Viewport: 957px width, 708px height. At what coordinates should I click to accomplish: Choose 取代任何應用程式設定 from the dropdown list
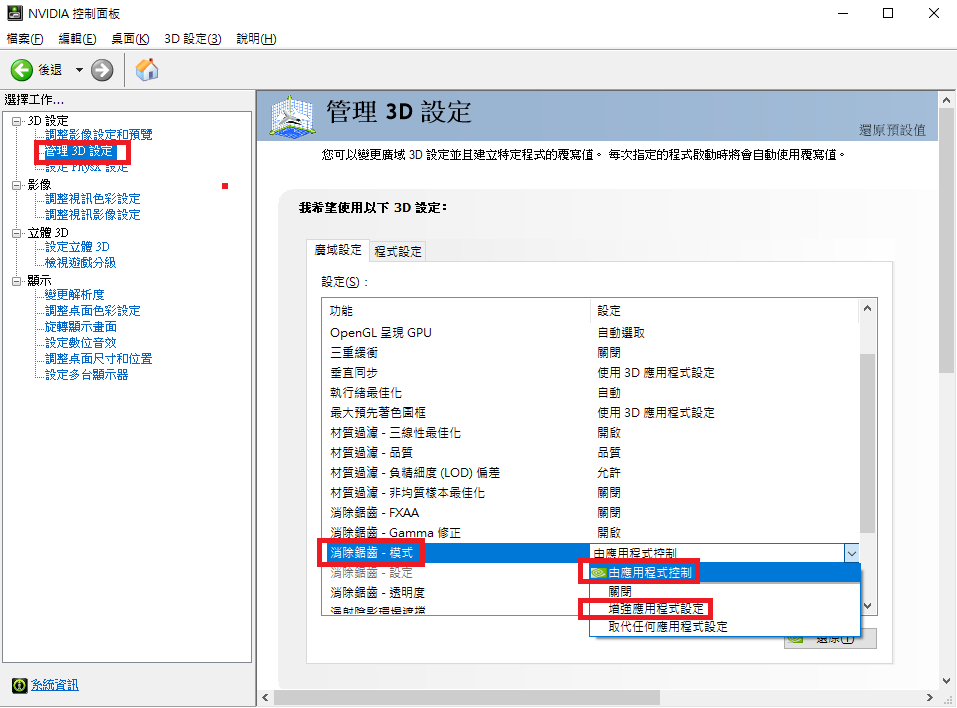(725, 626)
